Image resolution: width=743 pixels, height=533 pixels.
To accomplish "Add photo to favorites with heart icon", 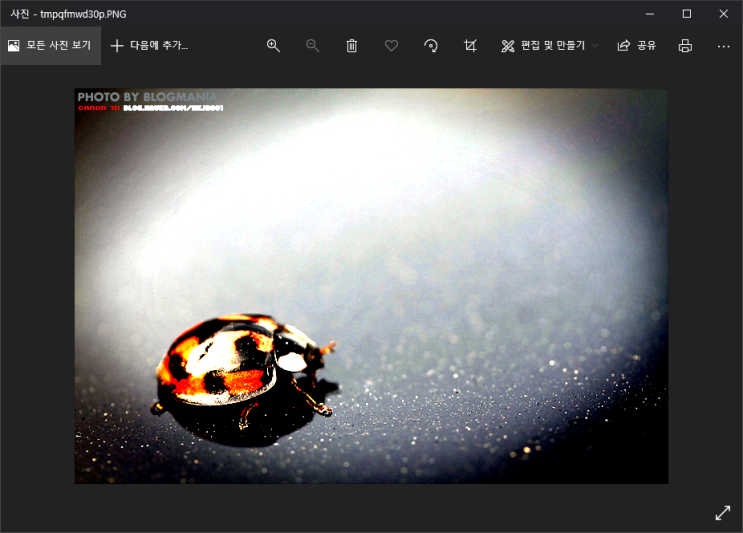I will [x=391, y=45].
